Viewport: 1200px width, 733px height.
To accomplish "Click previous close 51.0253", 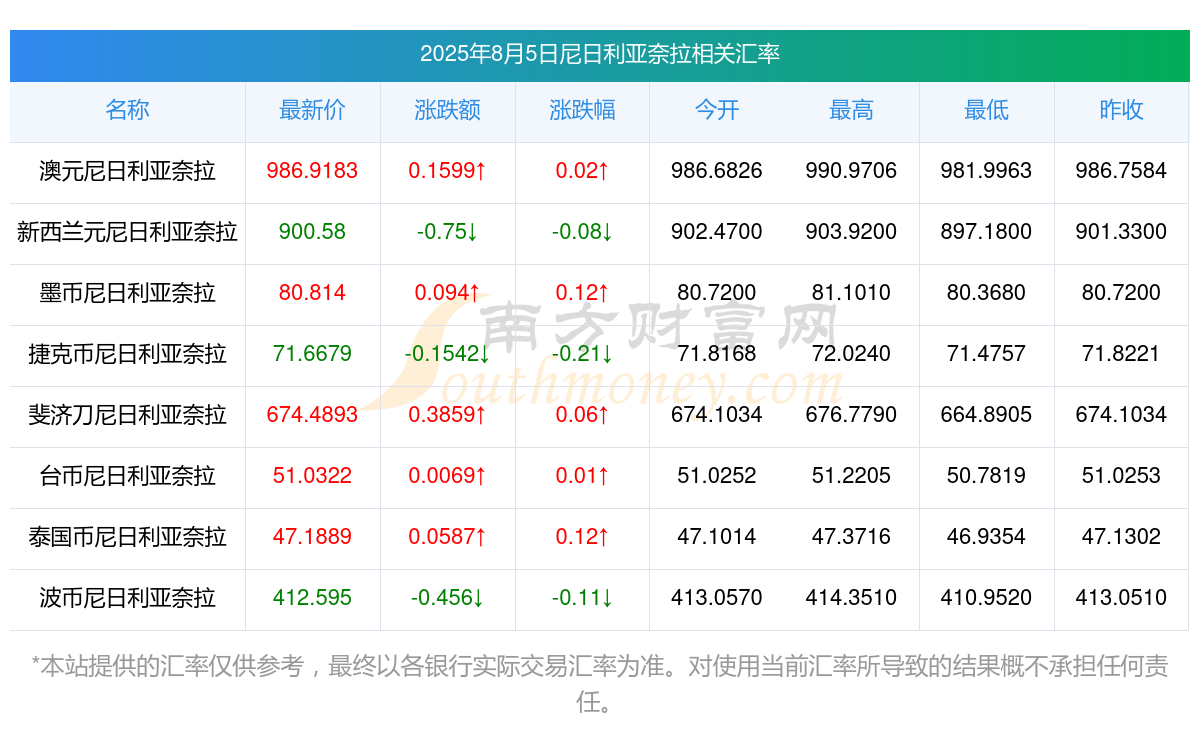I will click(1121, 476).
